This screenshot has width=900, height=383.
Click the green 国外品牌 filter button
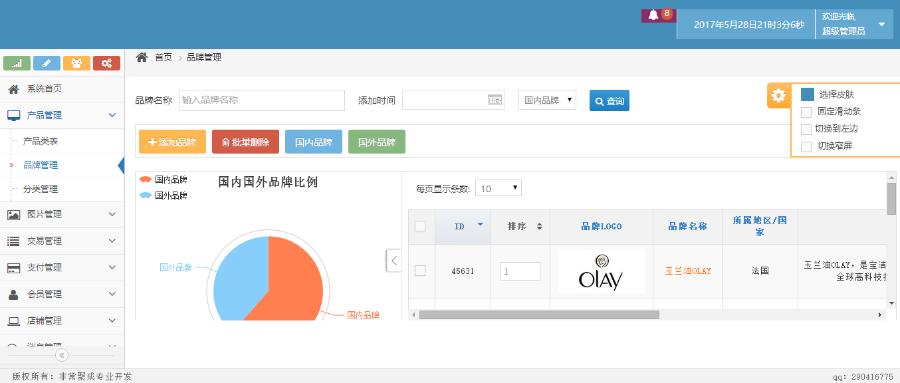[377, 142]
